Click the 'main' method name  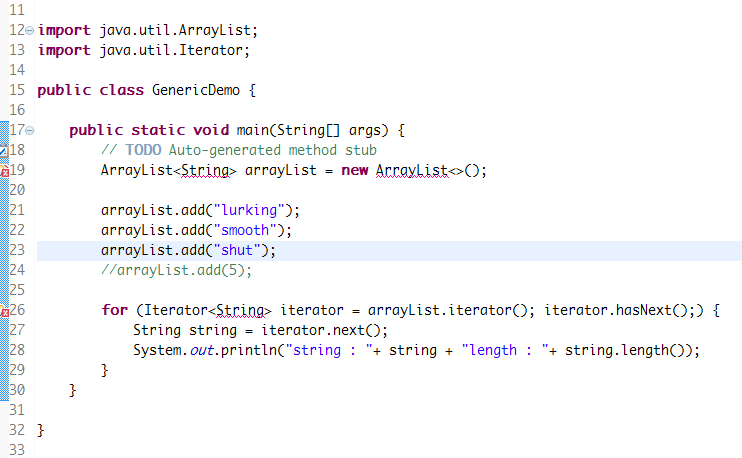coord(252,130)
